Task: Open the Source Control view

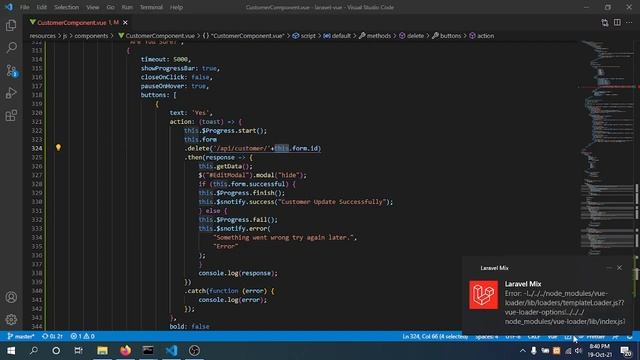Action: pos(11,71)
